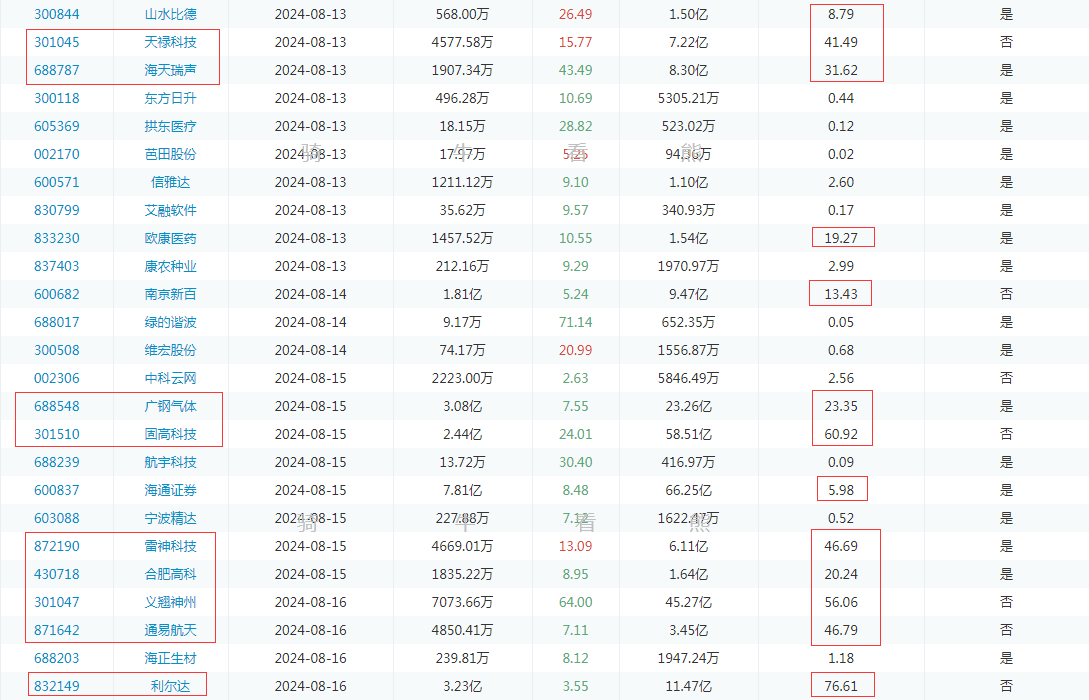Open 宁波精达 stock link
This screenshot has height=700, width=1089.
[170, 518]
